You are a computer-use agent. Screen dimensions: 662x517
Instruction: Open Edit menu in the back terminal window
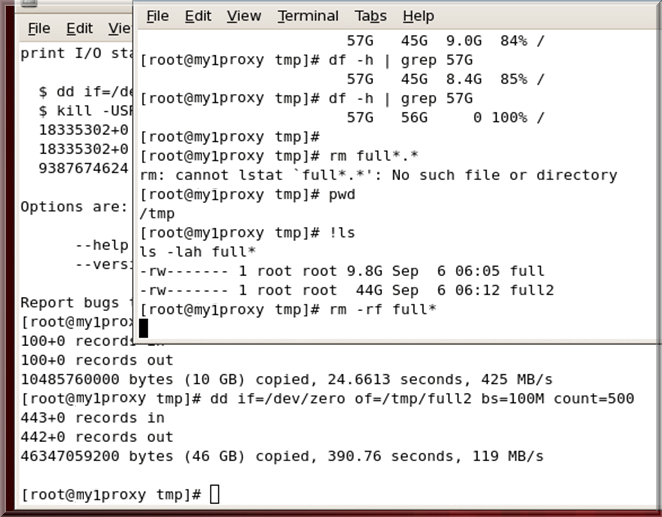click(x=79, y=28)
